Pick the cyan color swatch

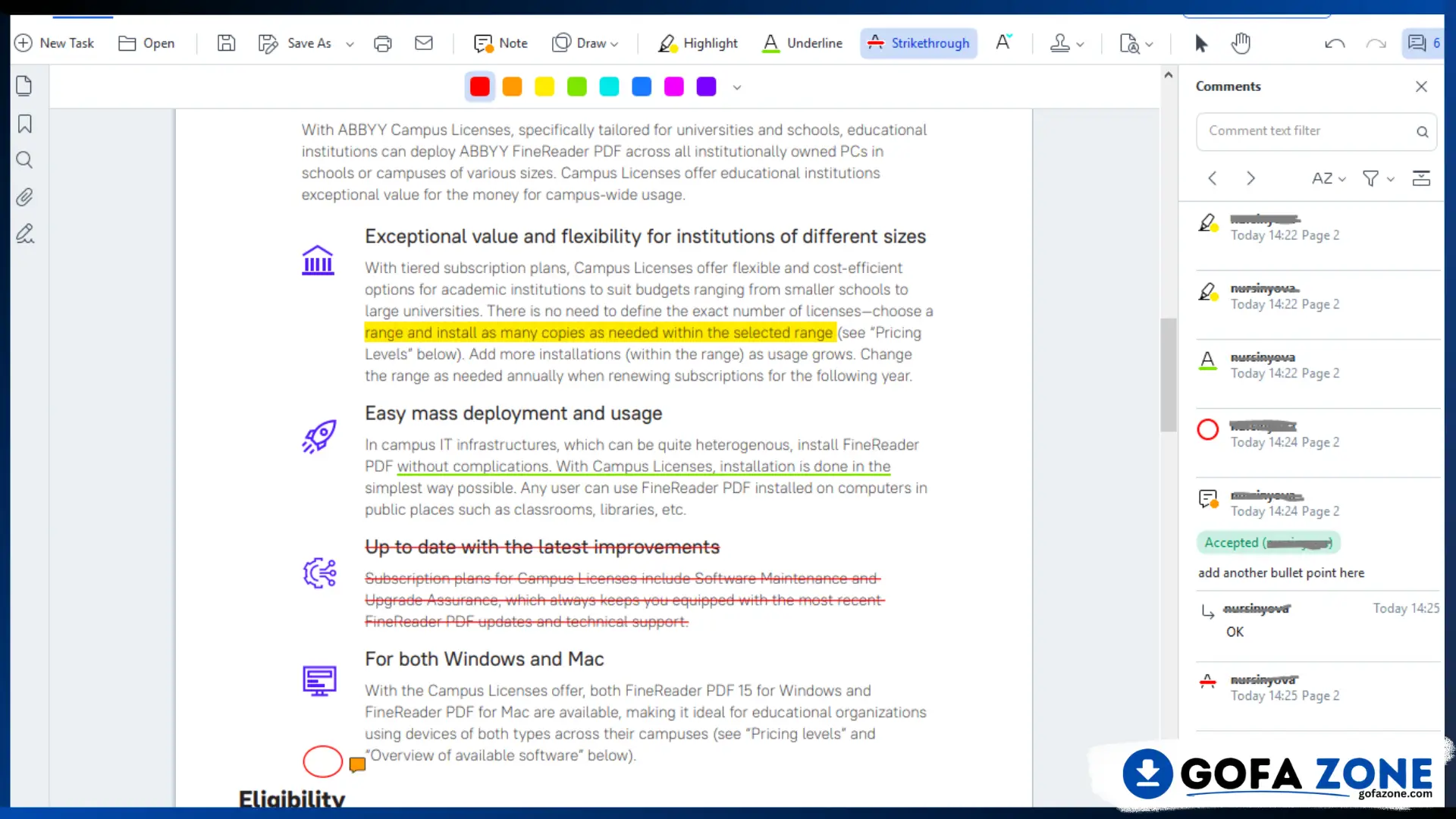609,86
